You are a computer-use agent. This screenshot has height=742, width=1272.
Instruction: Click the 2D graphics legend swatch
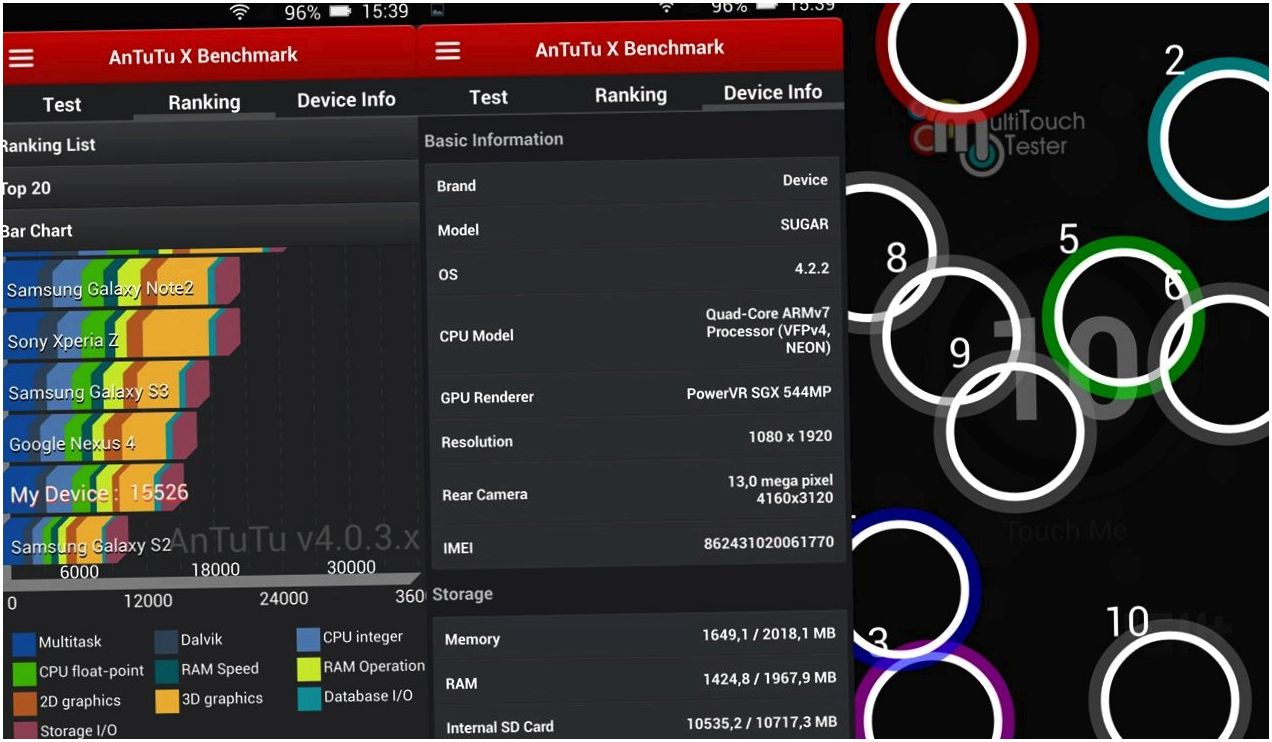tap(25, 702)
